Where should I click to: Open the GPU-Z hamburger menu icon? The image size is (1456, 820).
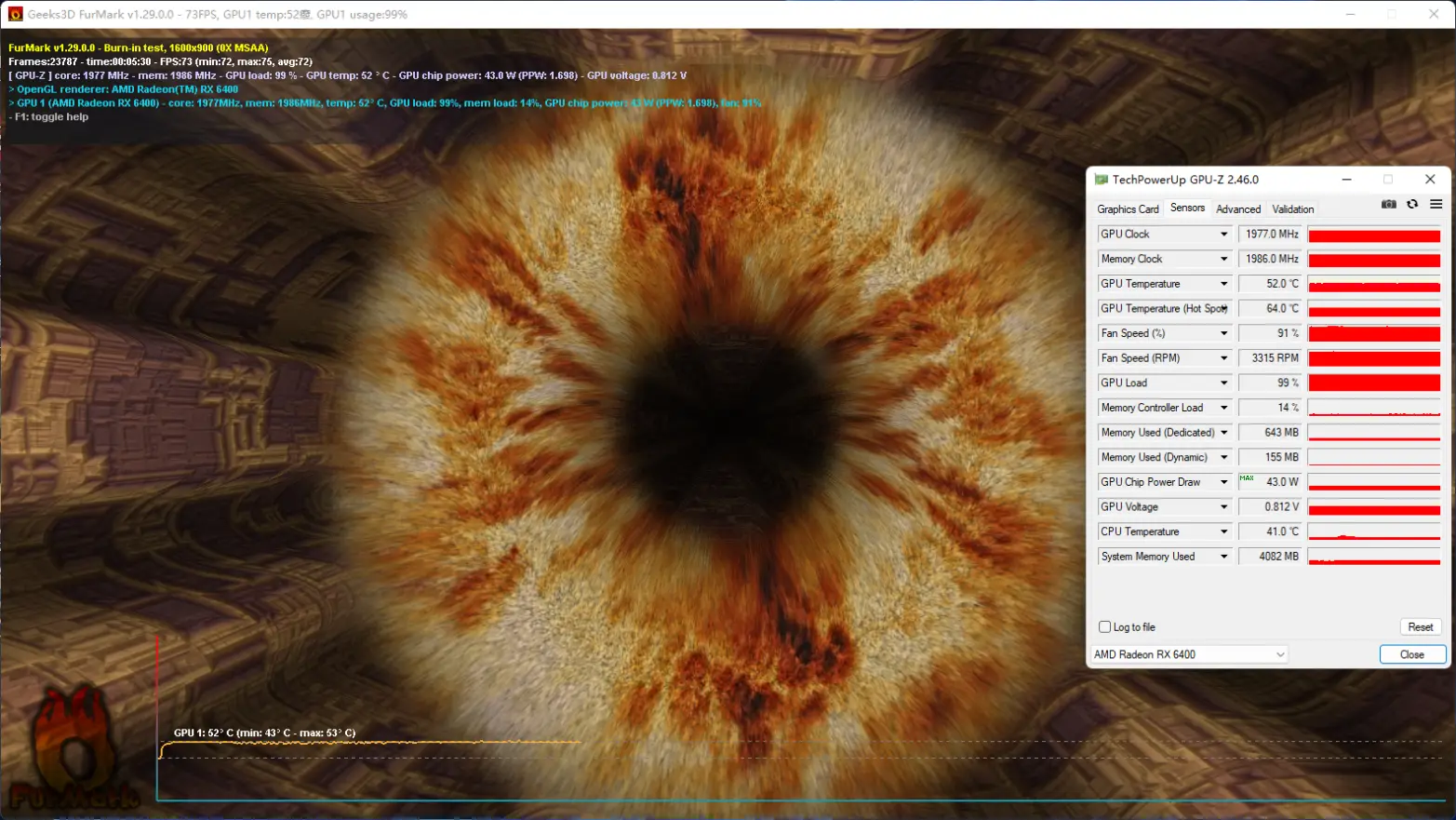tap(1436, 205)
